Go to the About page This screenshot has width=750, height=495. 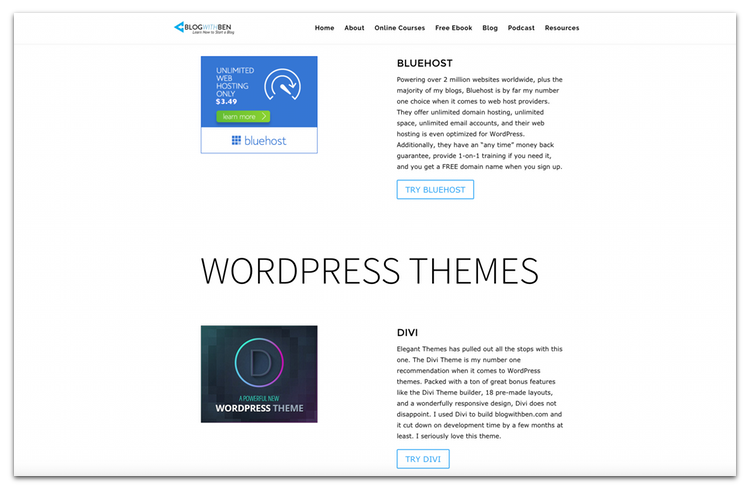(354, 28)
